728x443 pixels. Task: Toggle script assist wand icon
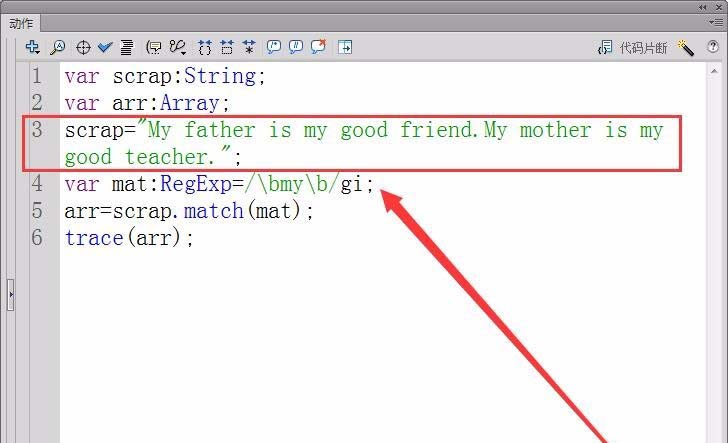tap(686, 47)
